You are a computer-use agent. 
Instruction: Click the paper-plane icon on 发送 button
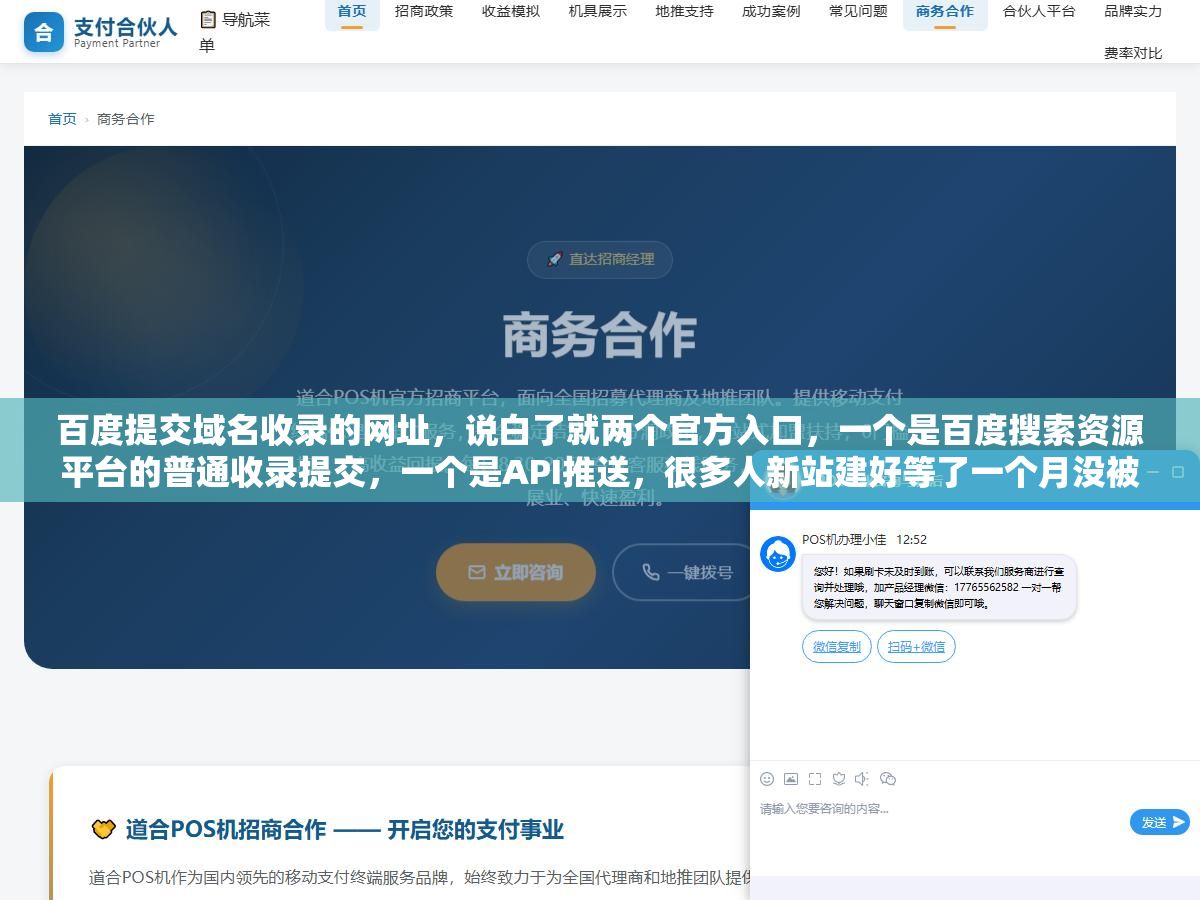click(1179, 822)
